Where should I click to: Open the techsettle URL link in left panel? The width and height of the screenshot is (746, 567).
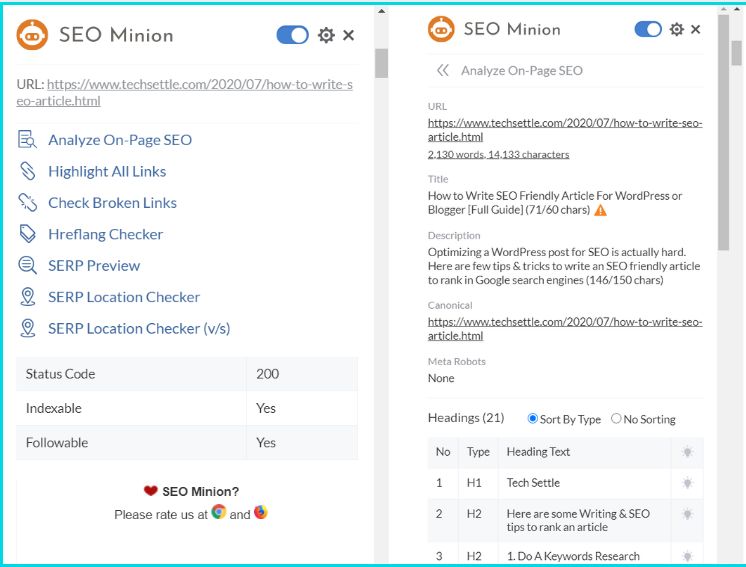[185, 92]
